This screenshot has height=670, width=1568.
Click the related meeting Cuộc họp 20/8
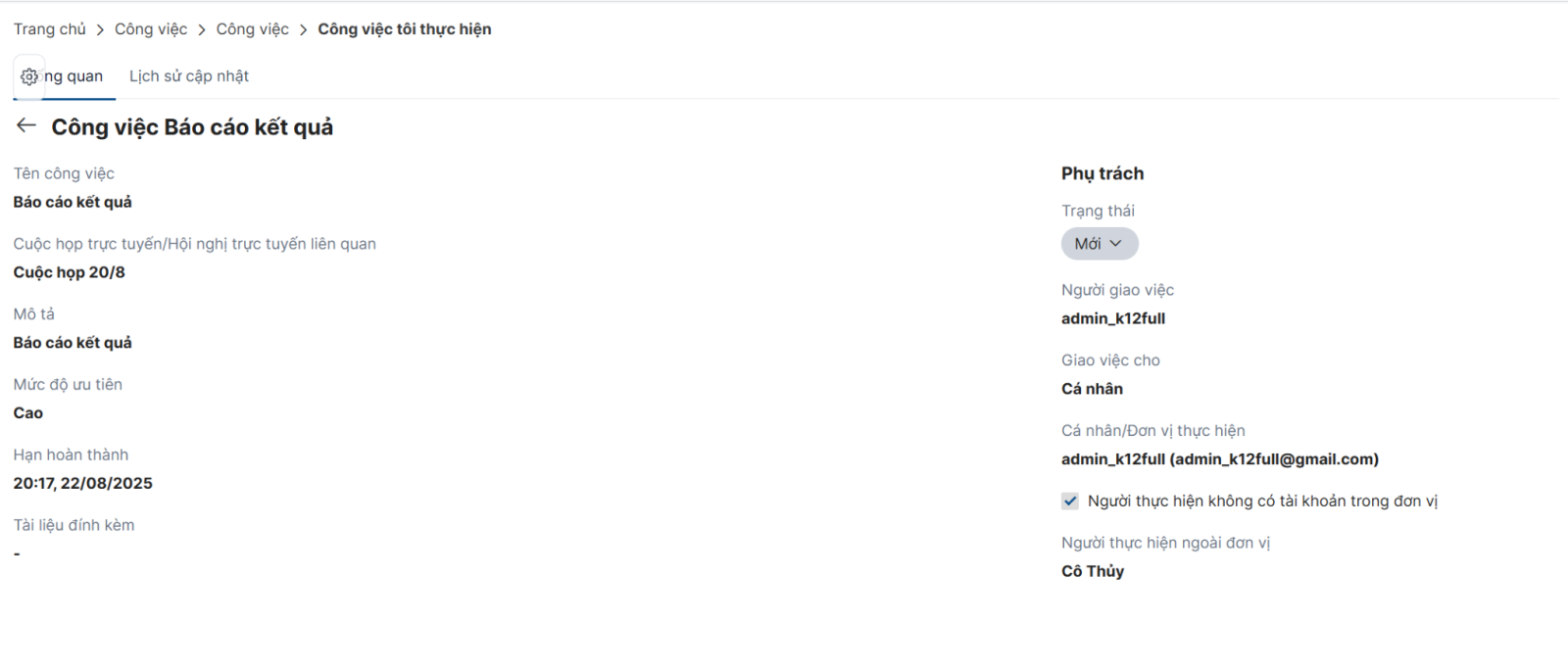point(70,272)
